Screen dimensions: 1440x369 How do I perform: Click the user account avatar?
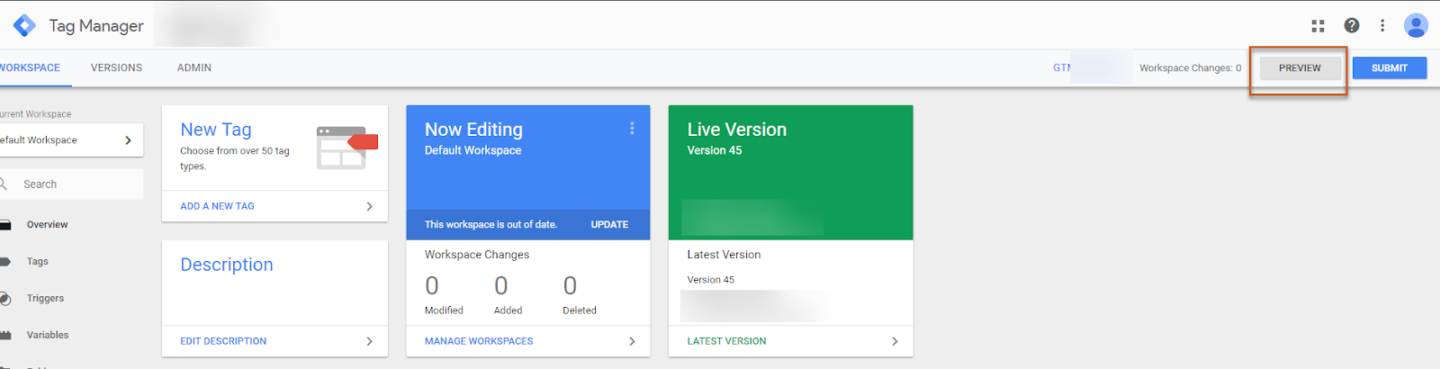(1415, 26)
